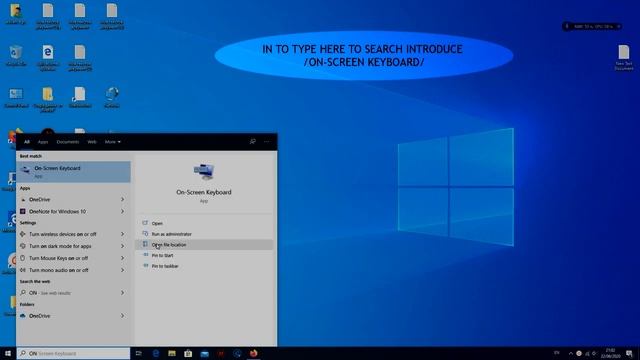
Task: Click the volume icon in system tray
Action: click(594, 353)
